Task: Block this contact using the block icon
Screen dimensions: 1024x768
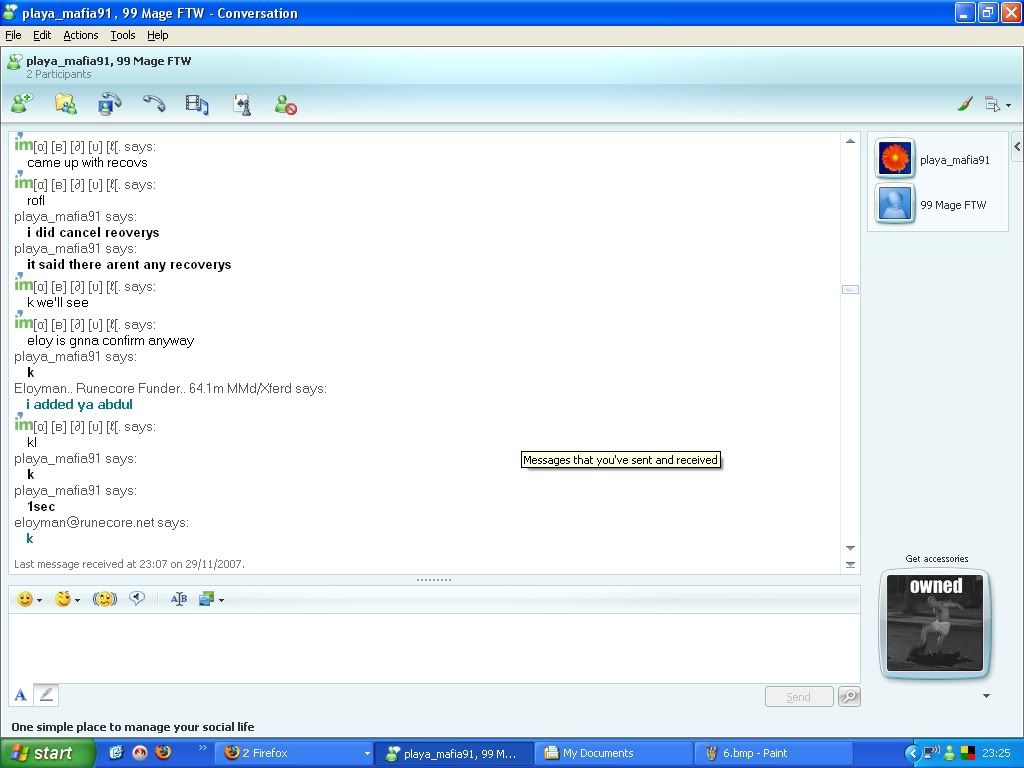Action: (x=286, y=104)
